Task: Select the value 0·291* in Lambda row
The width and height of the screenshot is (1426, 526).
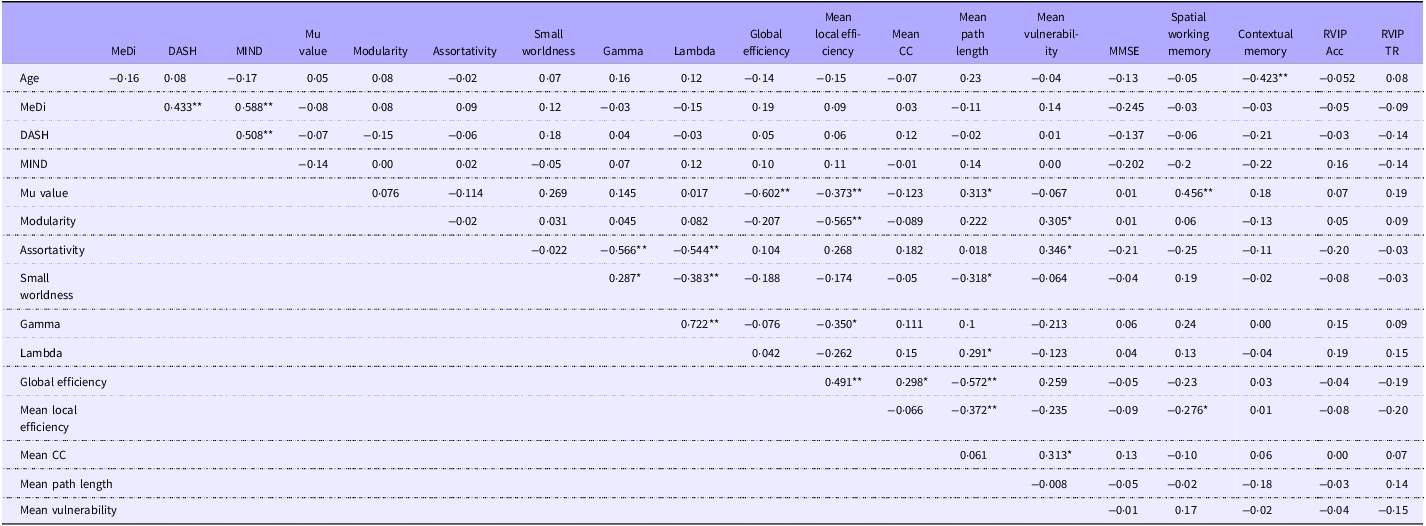Action: pyautogui.click(x=973, y=353)
